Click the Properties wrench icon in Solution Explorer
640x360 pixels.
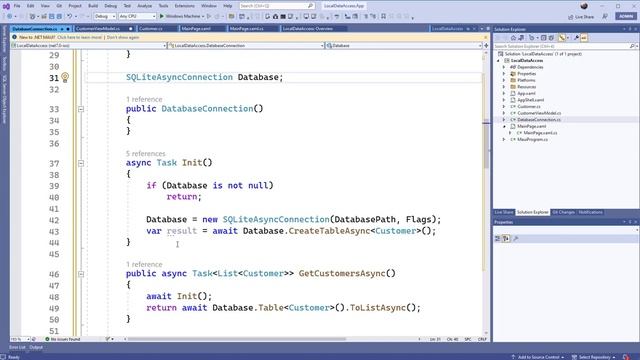[576, 38]
